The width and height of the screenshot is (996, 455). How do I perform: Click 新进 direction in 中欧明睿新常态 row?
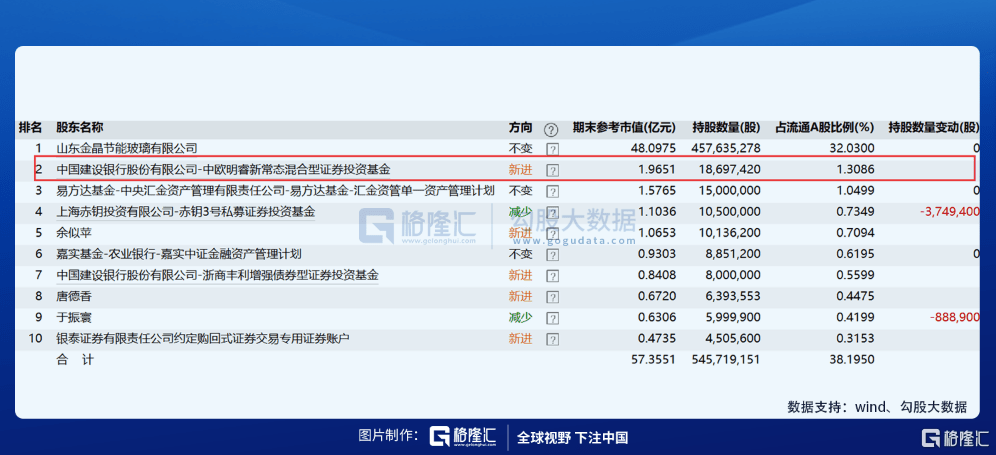point(520,170)
